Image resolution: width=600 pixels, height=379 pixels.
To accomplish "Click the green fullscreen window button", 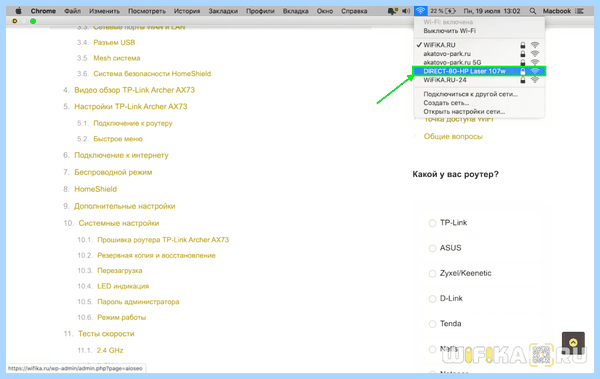I will pos(33,21).
